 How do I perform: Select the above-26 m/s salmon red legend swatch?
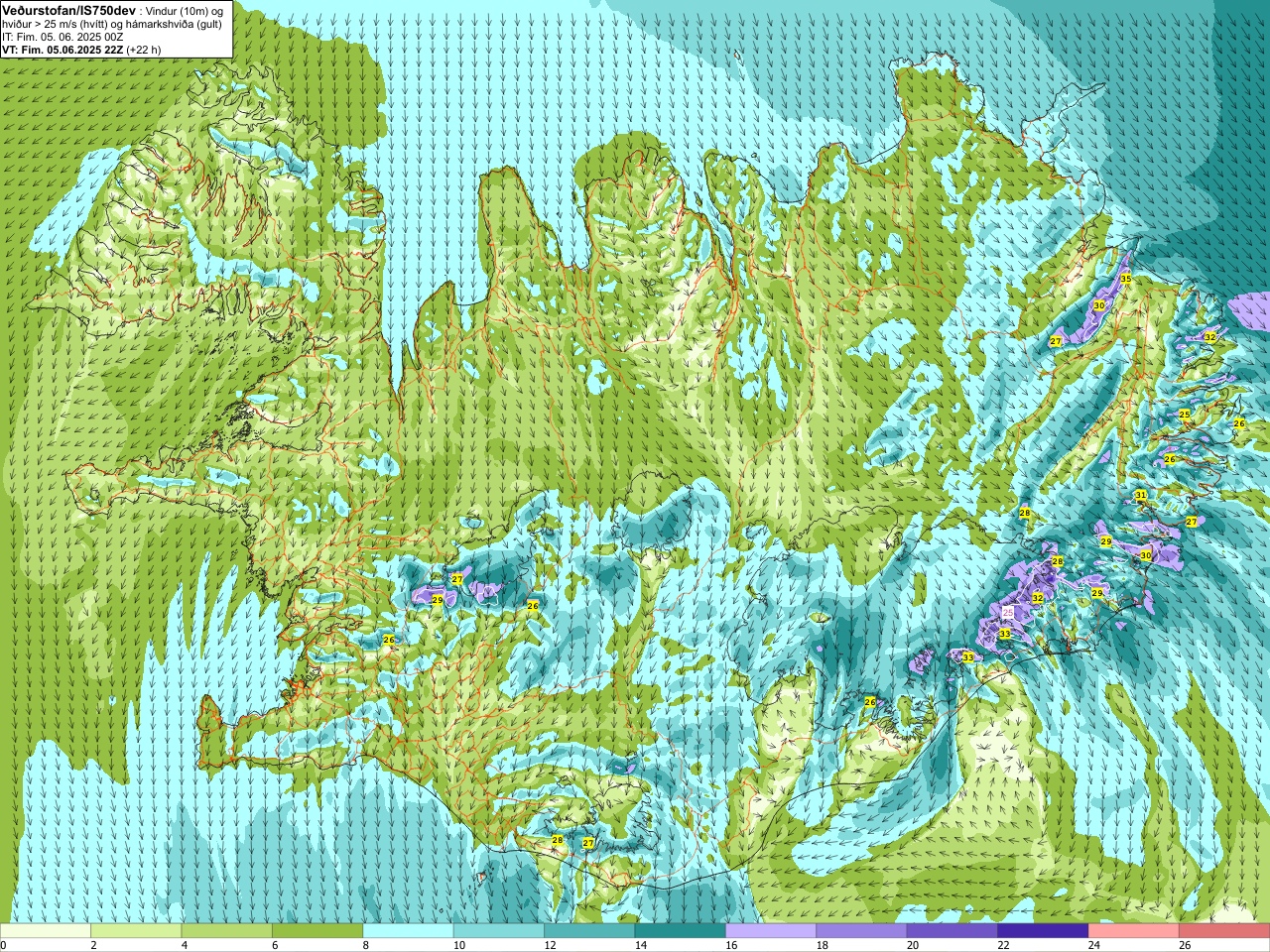pos(1224,931)
